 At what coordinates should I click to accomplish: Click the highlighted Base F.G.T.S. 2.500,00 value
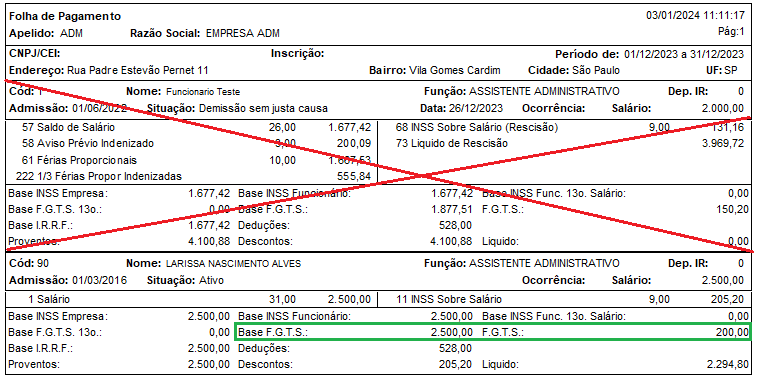(x=451, y=332)
